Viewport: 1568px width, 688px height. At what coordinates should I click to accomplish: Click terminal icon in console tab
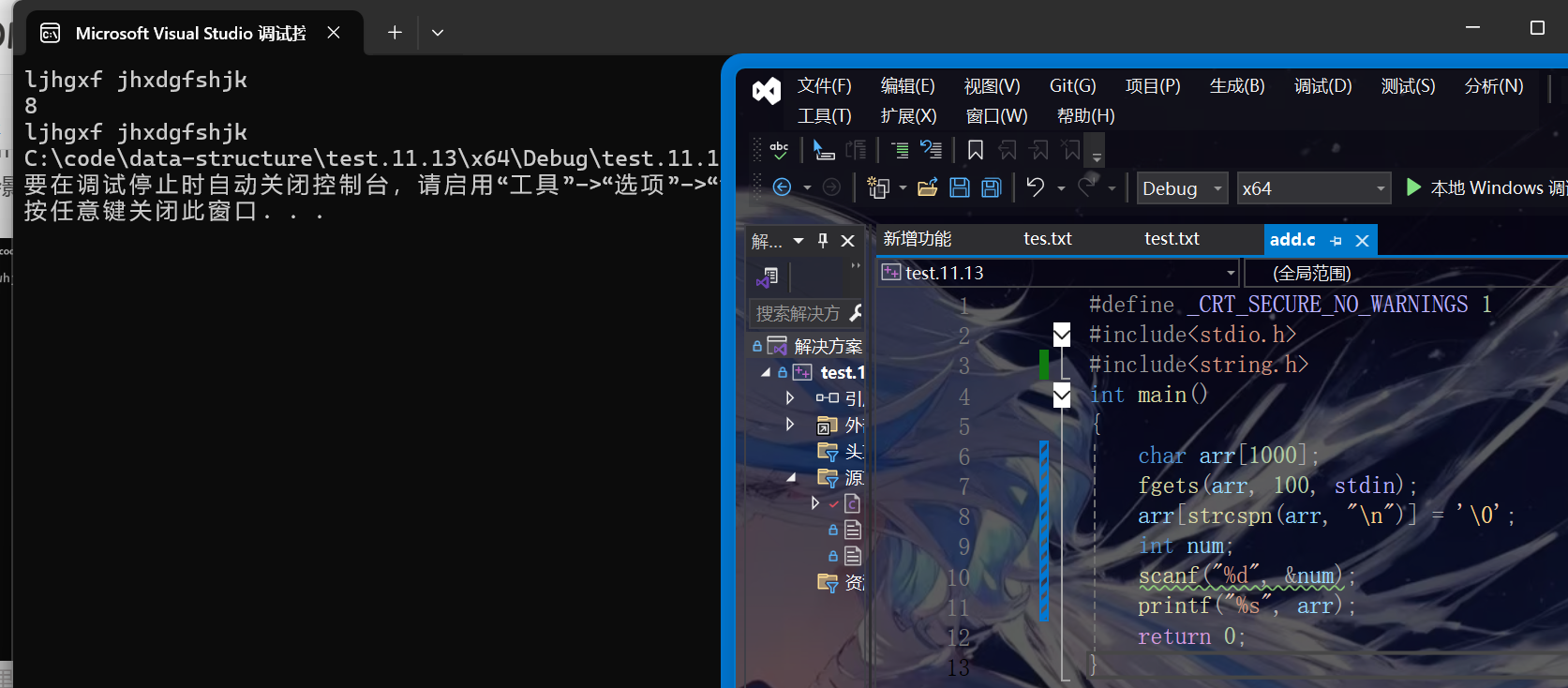point(51,34)
